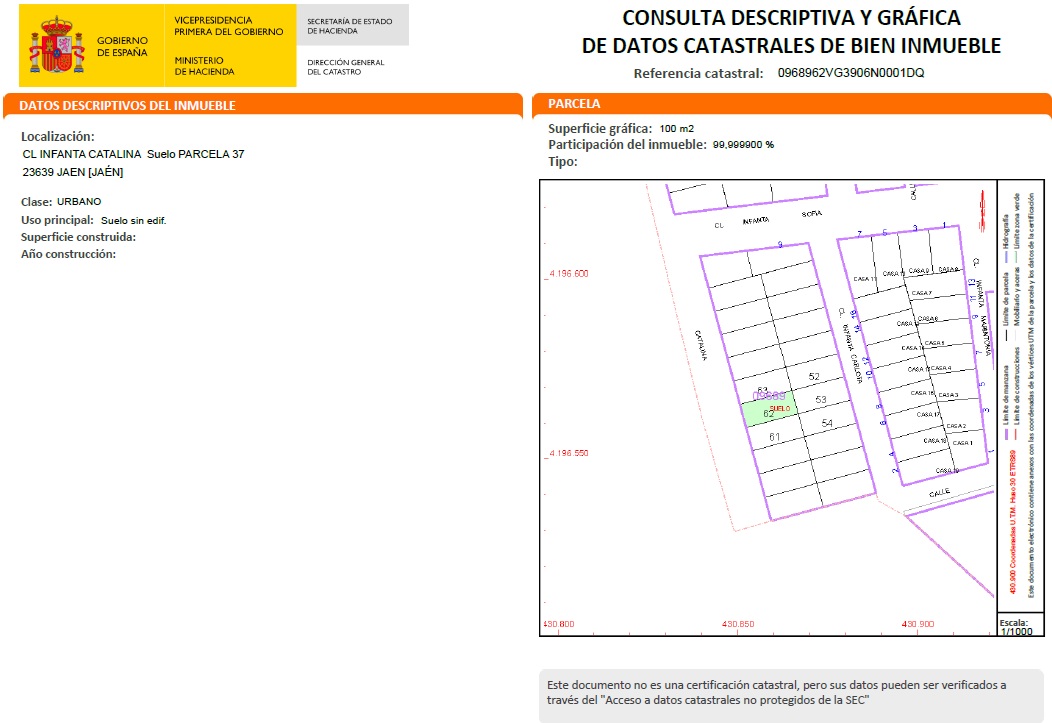This screenshot has height=723, width=1052.
Task: Click the red north arrow on map
Action: click(983, 210)
